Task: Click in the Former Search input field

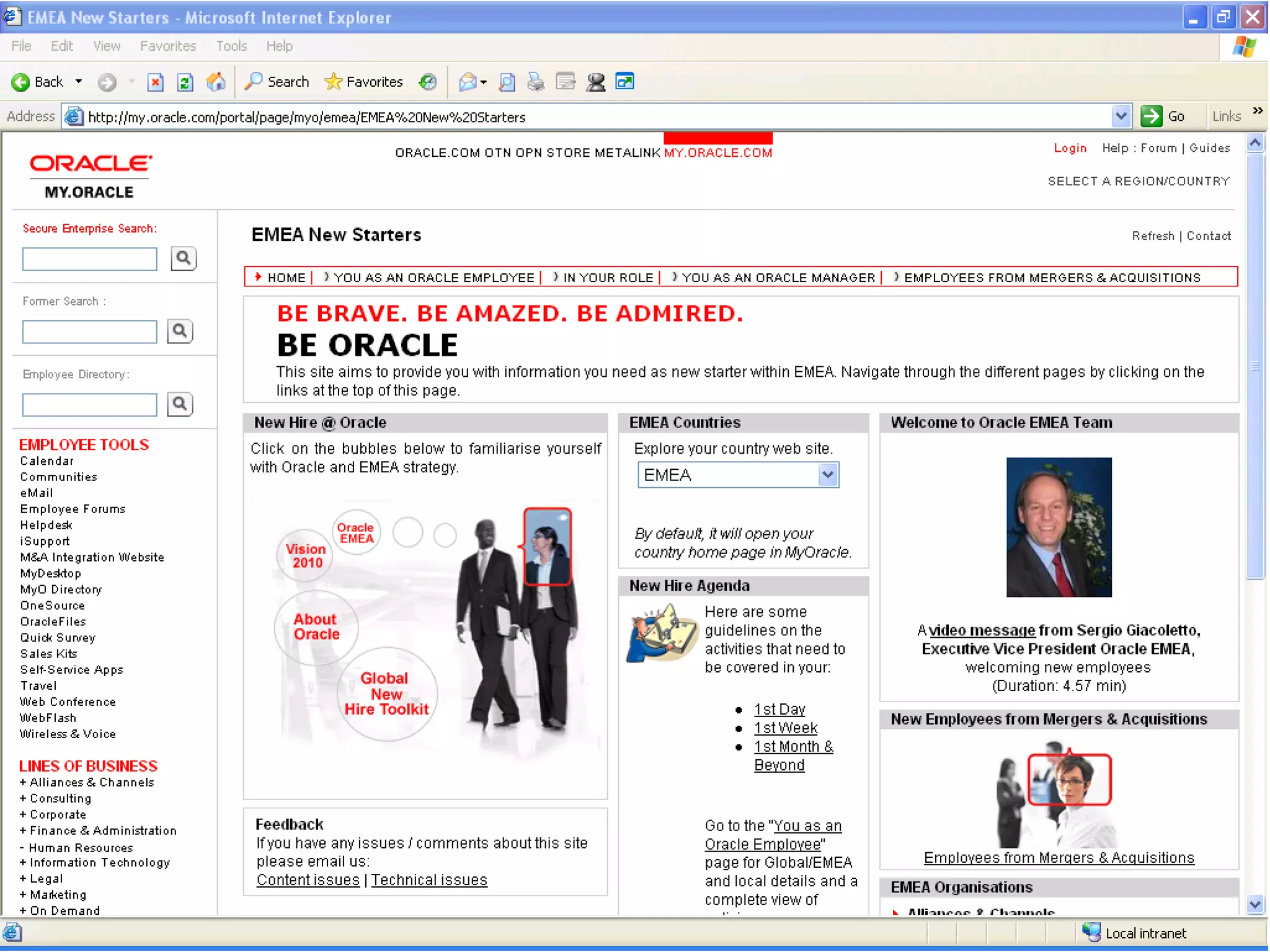Action: (89, 332)
